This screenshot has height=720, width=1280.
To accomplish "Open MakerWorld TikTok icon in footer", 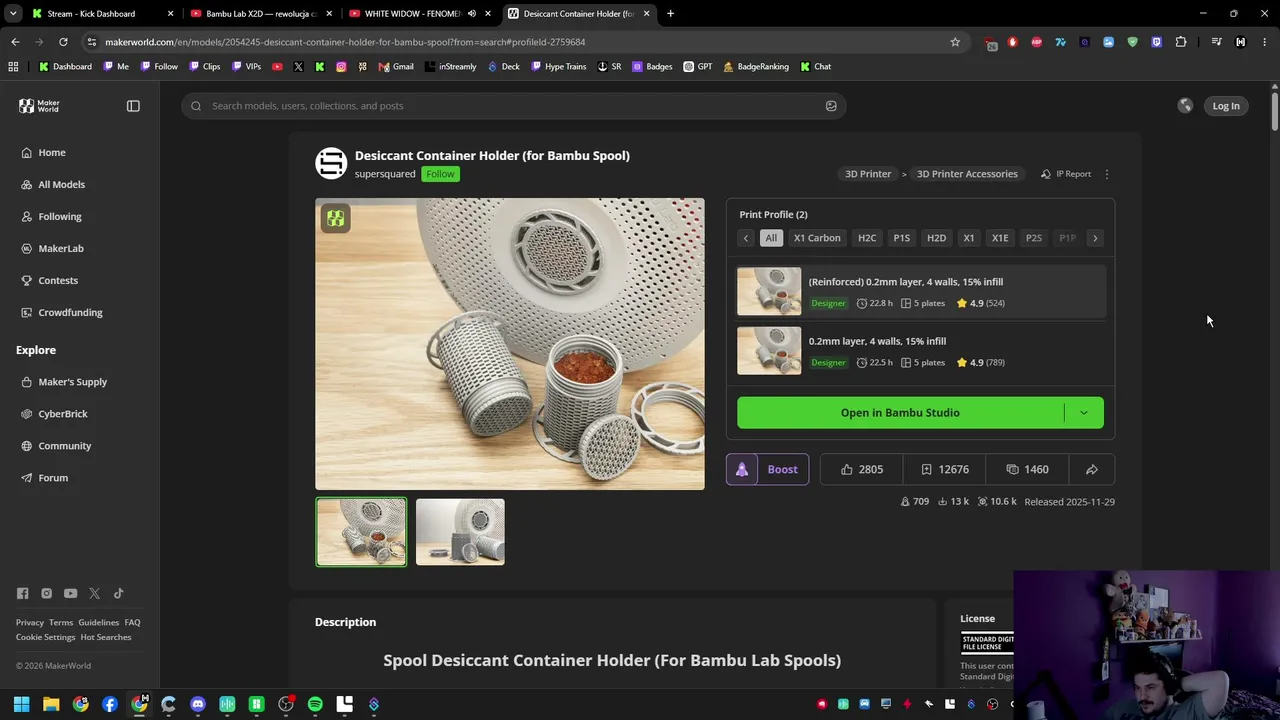I will (x=118, y=593).
